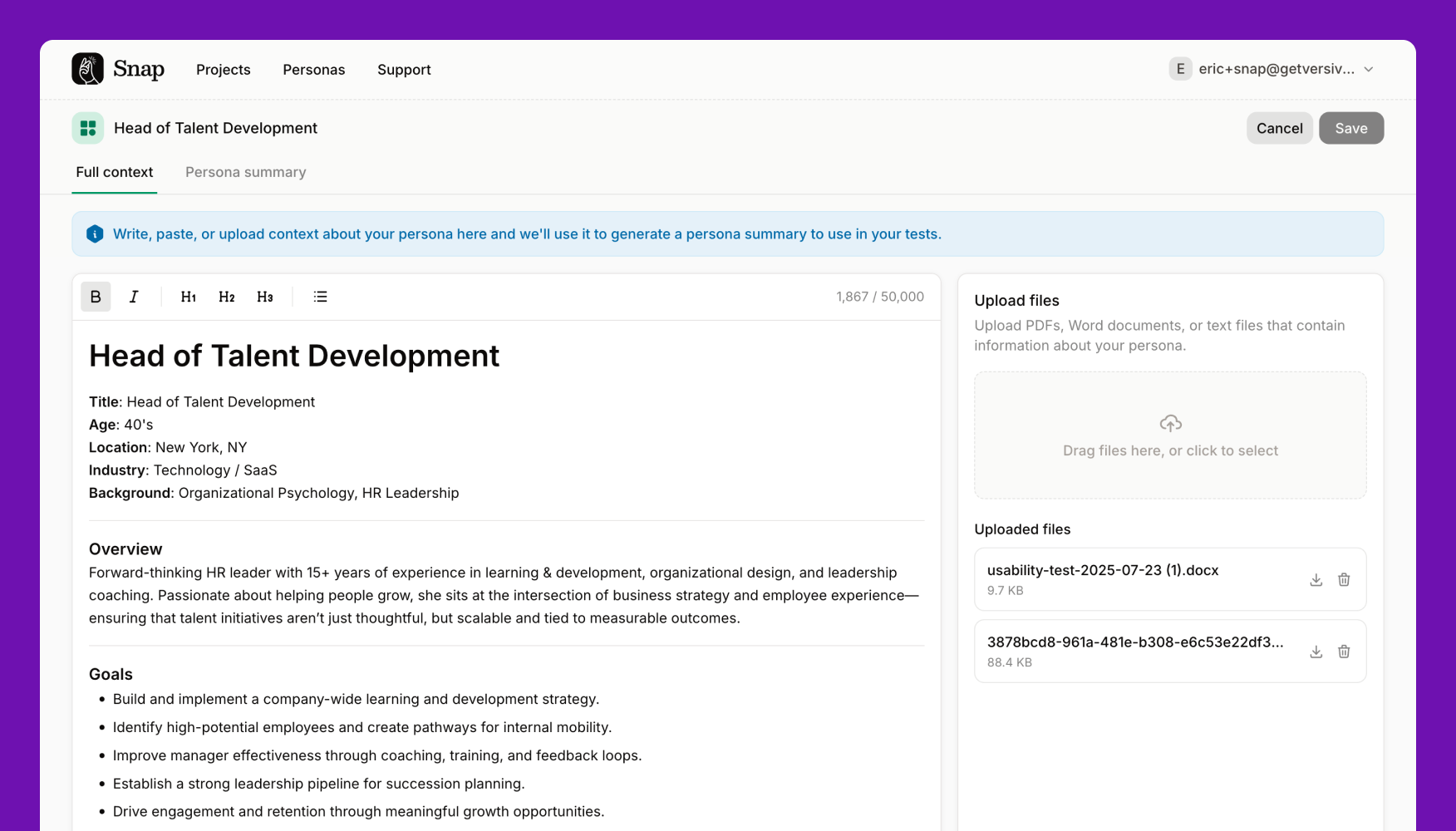The image size is (1456, 831).
Task: Toggle bold formatting in editor toolbar
Action: tap(96, 297)
